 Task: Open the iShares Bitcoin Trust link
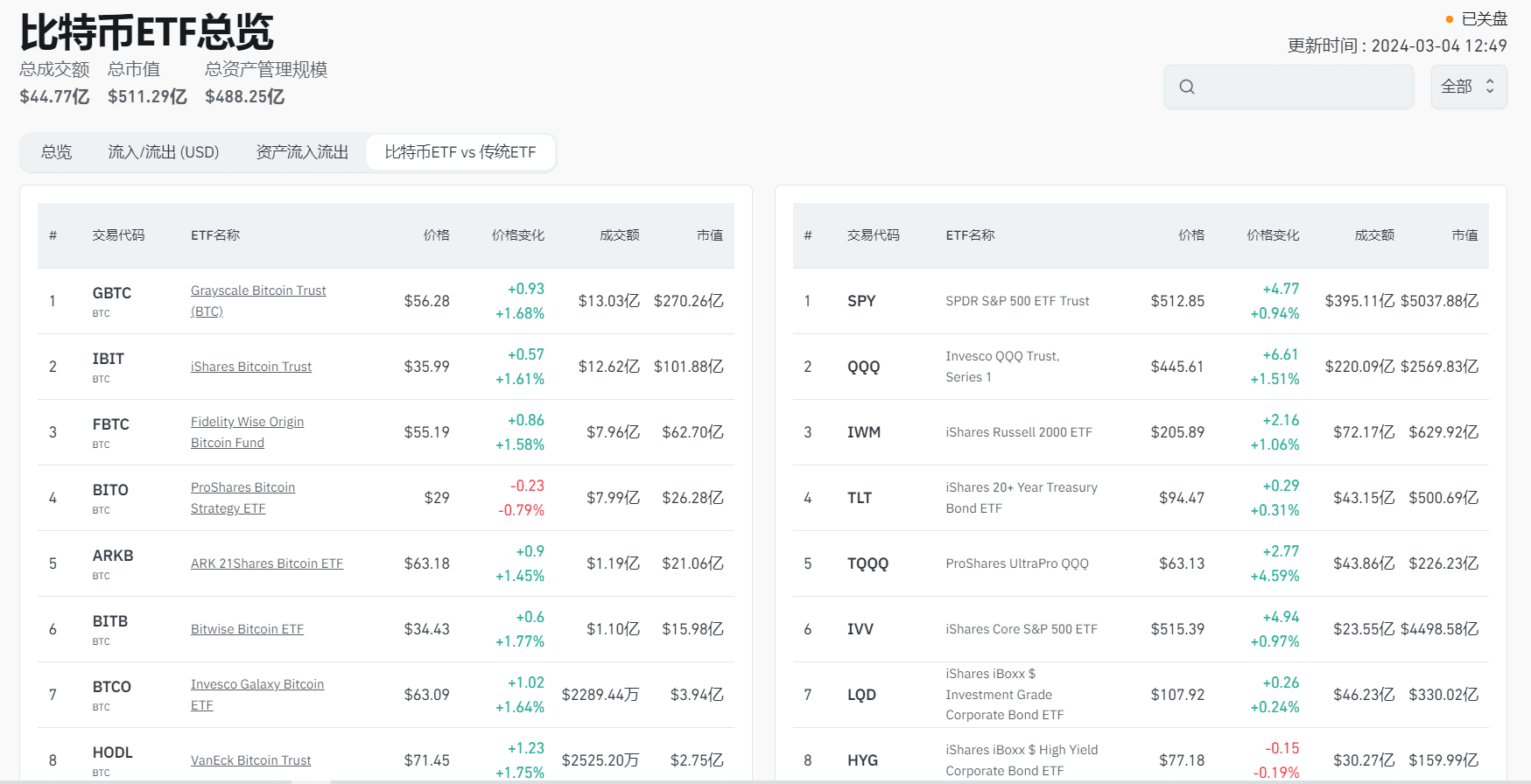coord(251,367)
